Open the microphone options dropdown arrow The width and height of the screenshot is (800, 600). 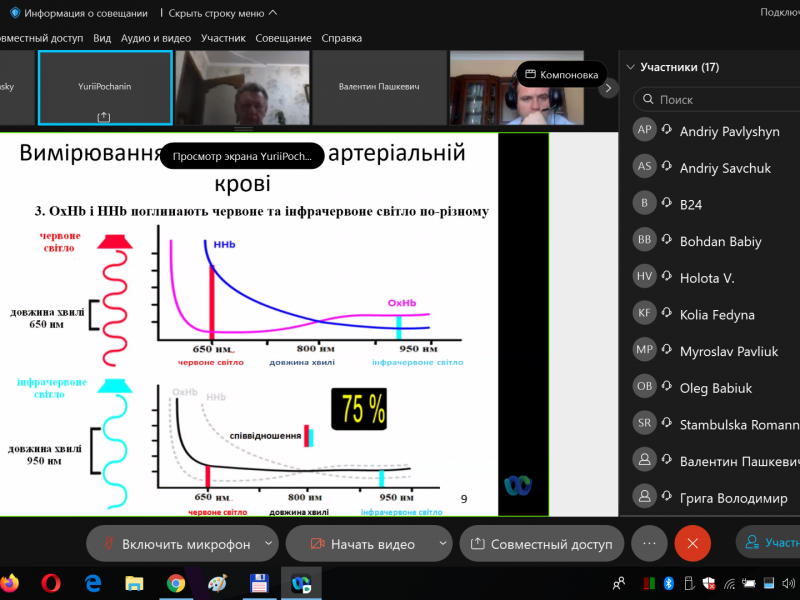tap(268, 544)
